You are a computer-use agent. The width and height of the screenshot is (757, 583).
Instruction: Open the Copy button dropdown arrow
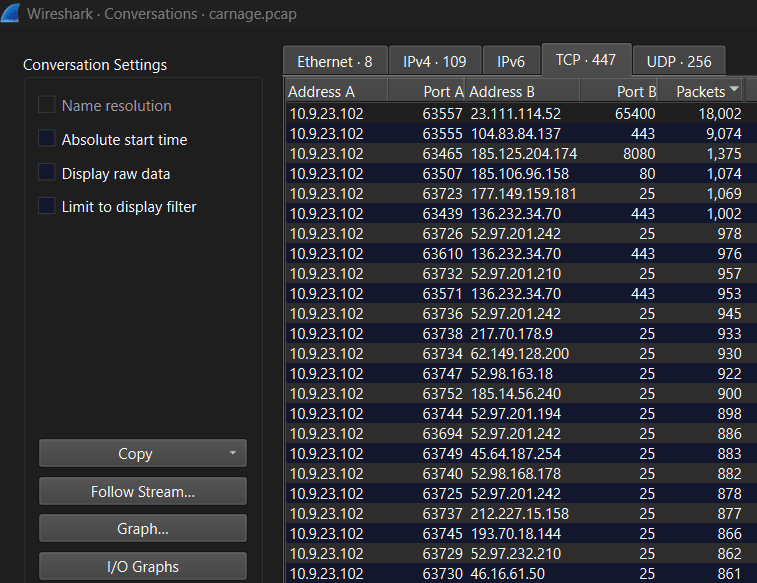pos(232,453)
